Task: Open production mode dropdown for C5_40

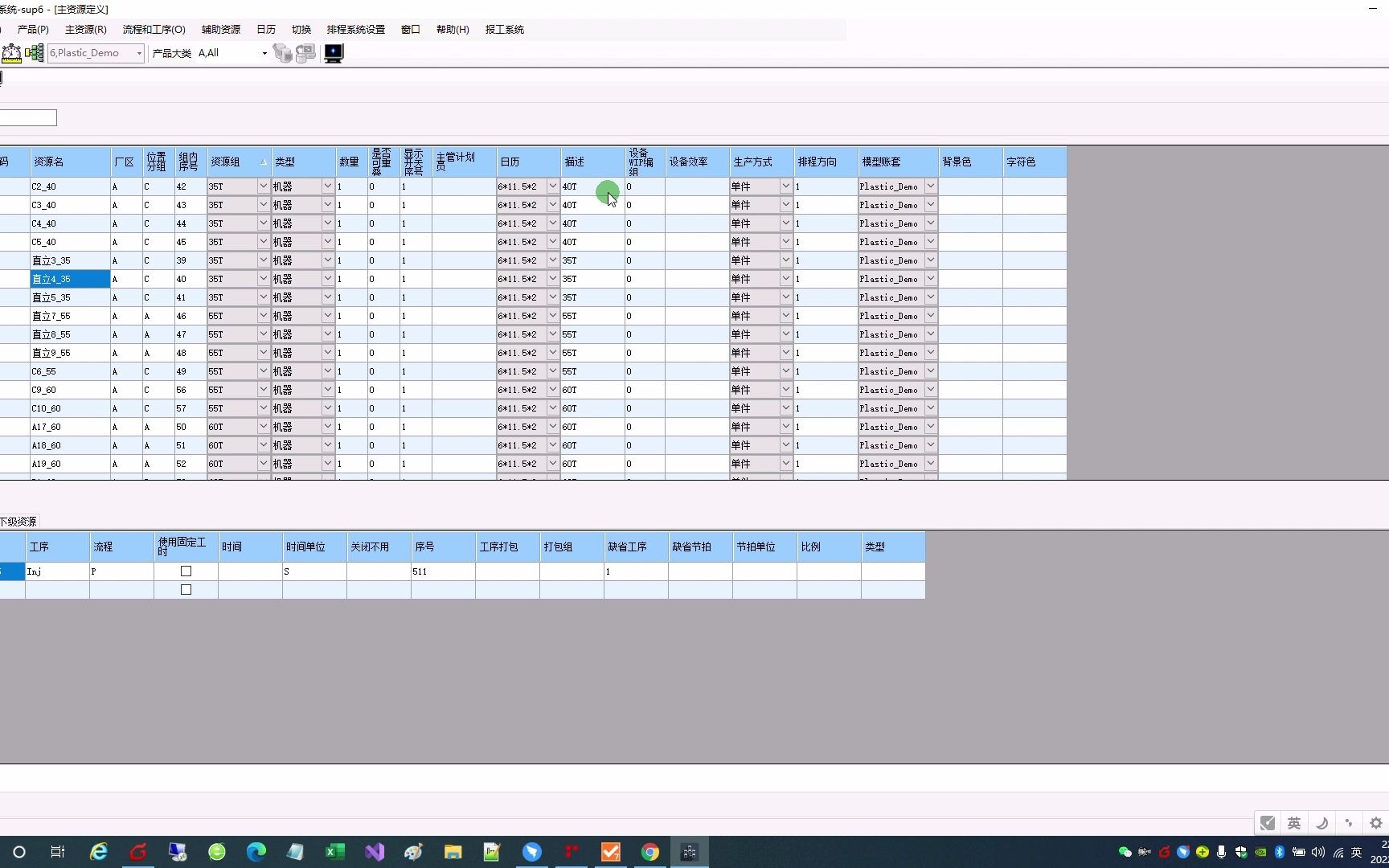Action: coord(785,241)
